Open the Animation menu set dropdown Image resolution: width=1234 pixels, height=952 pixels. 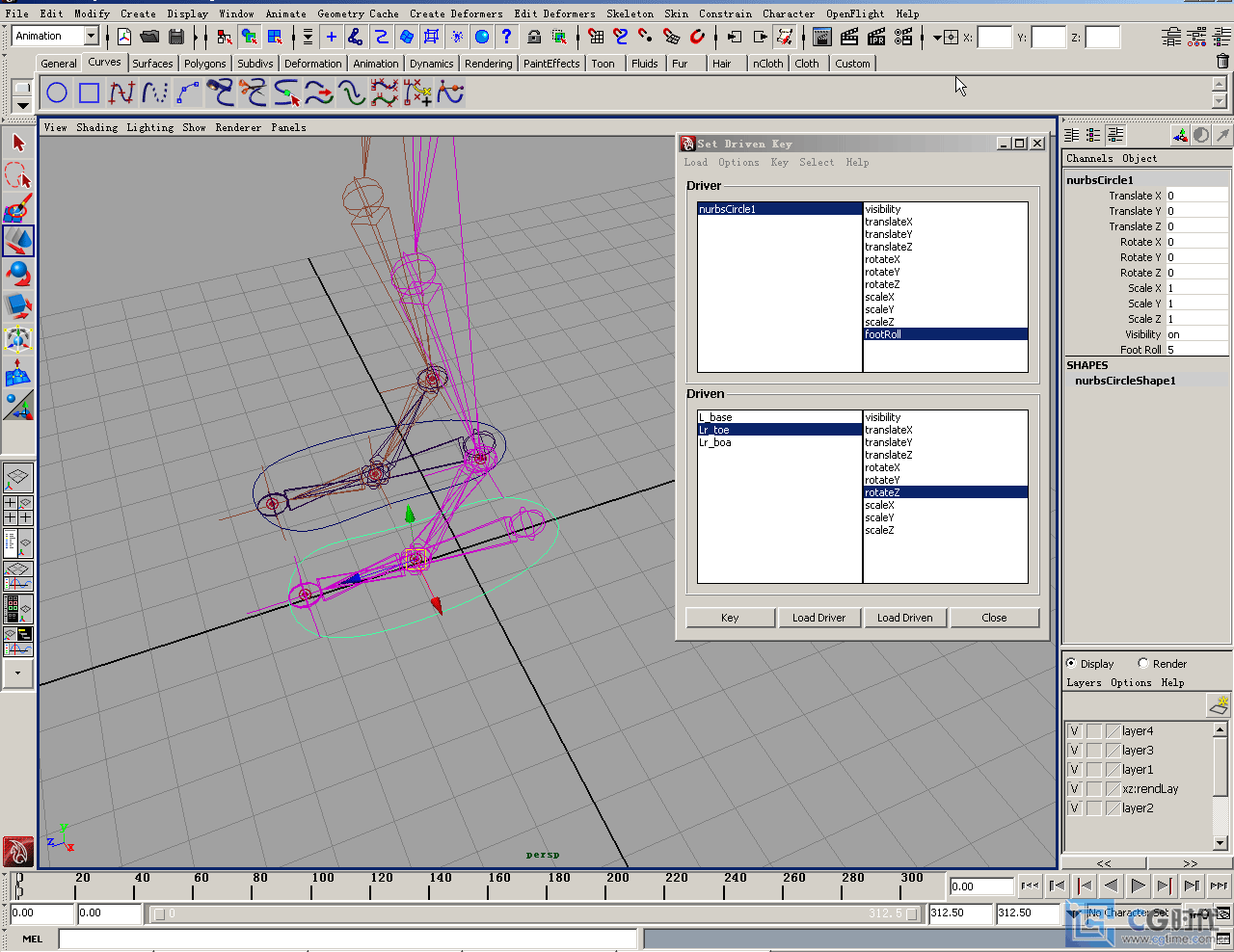coord(92,36)
